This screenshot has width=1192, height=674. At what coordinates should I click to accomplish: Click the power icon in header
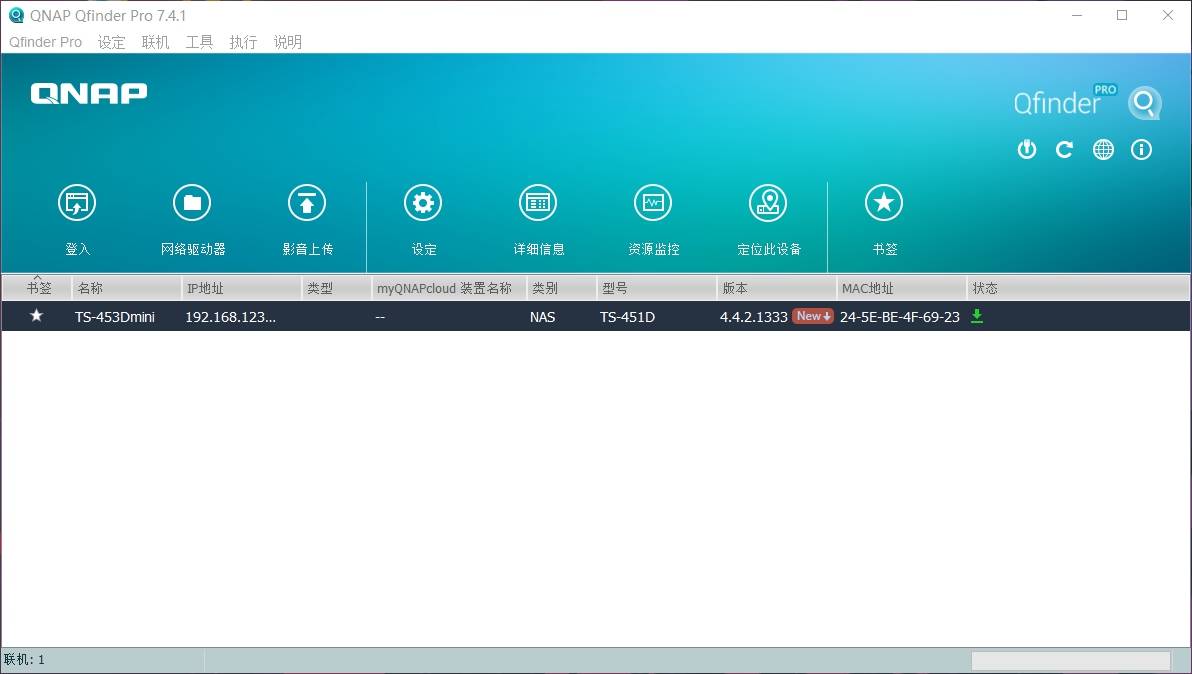pos(1027,150)
